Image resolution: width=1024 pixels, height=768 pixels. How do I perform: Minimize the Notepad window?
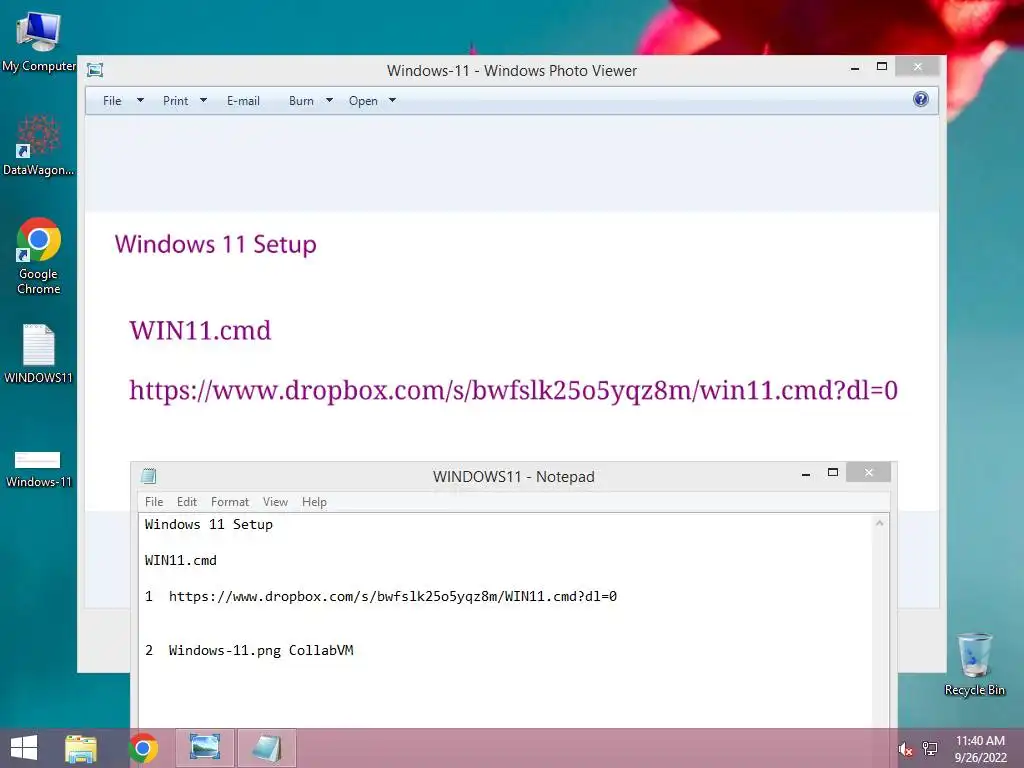(806, 473)
